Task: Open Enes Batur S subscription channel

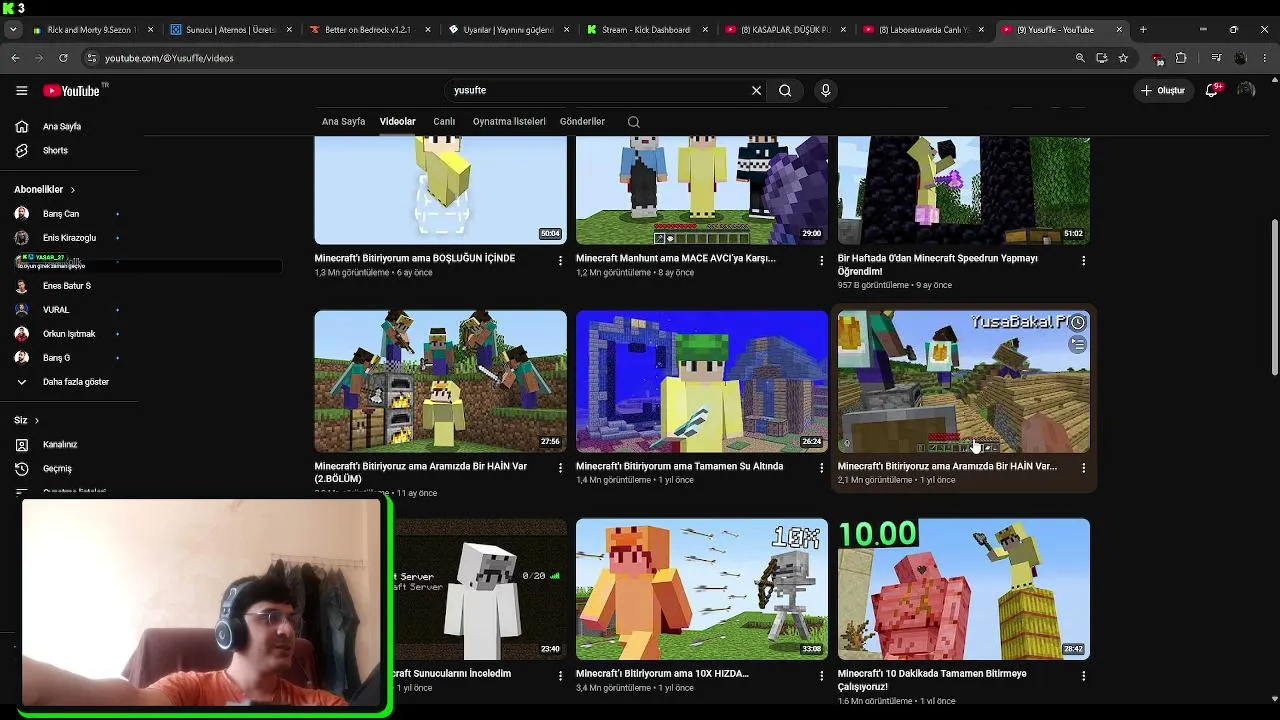Action: point(69,286)
